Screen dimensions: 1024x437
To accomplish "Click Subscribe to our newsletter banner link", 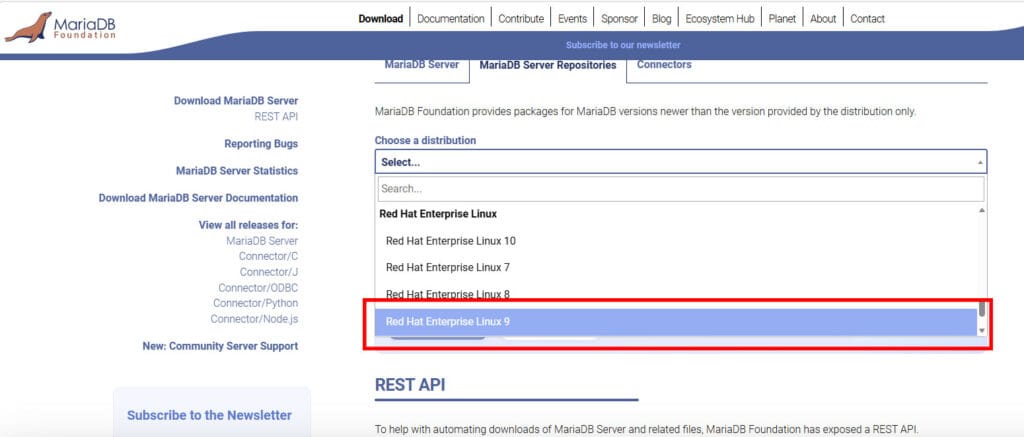I will pos(623,45).
